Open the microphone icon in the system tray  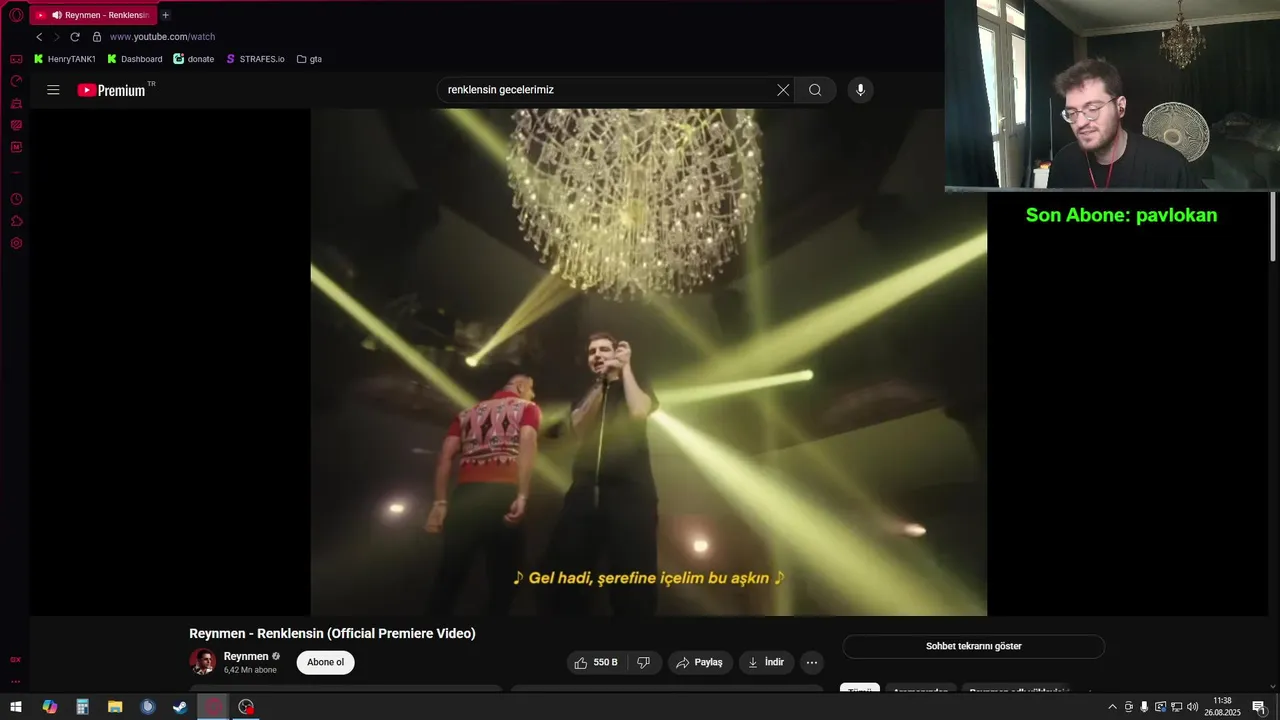point(1144,707)
